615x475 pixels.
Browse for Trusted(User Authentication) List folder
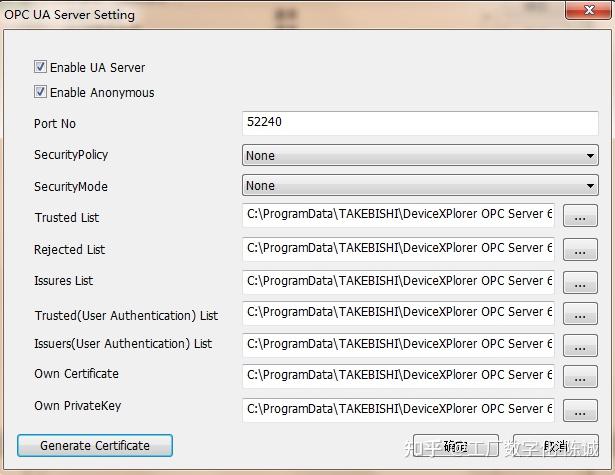click(580, 313)
